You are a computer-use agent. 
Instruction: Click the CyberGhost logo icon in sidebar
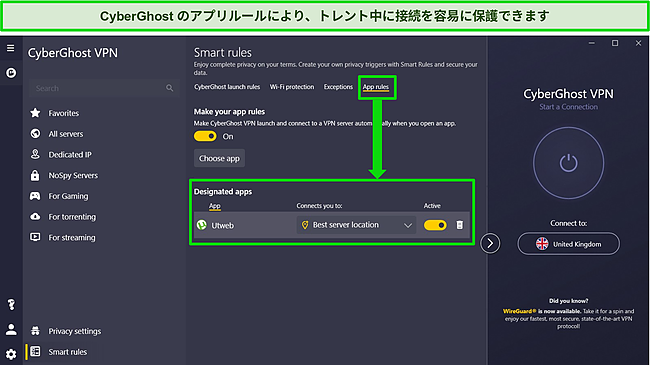click(11, 73)
